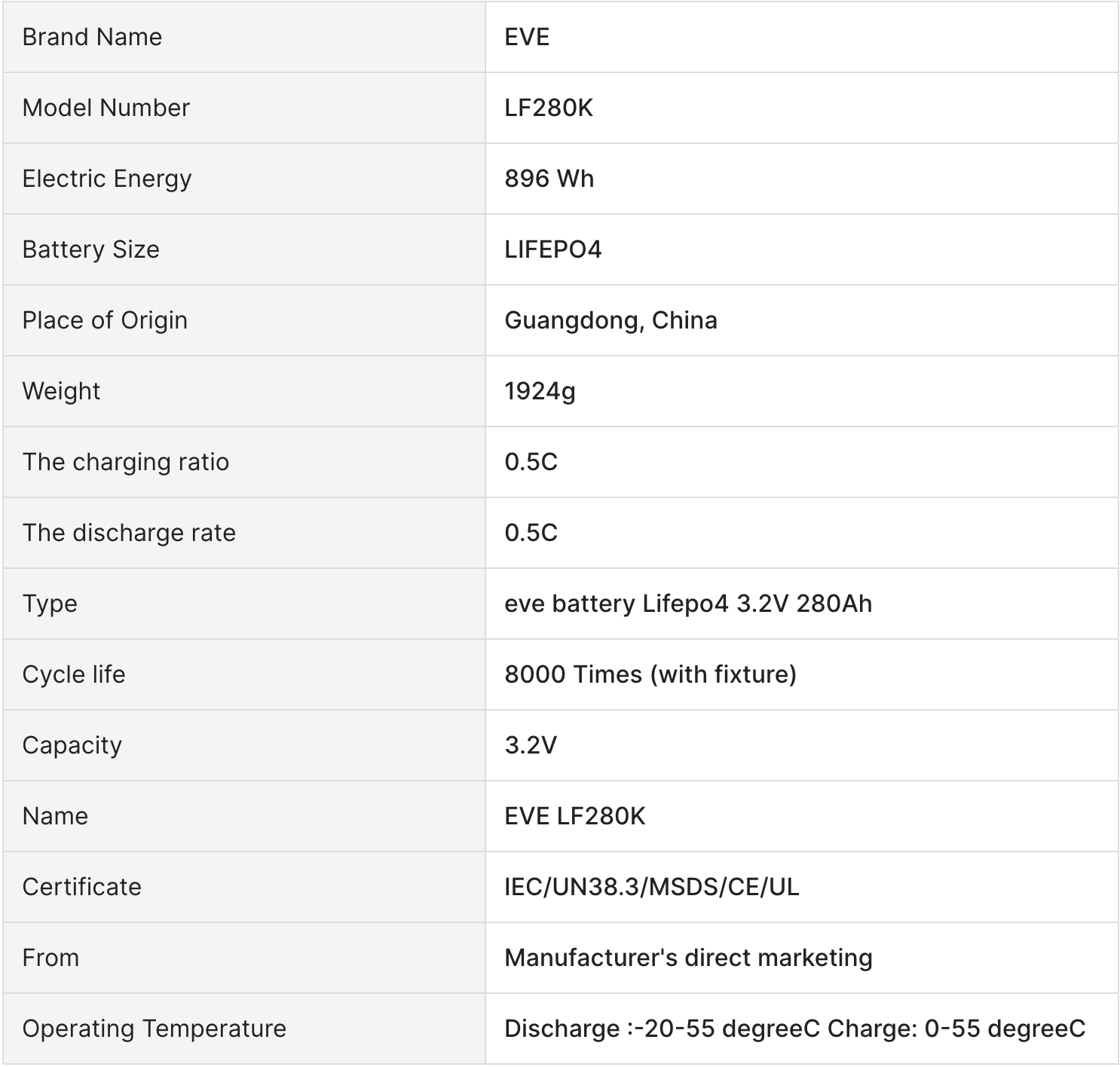Select the Operating Temperature label
The height and width of the screenshot is (1067, 1120).
(x=155, y=1029)
